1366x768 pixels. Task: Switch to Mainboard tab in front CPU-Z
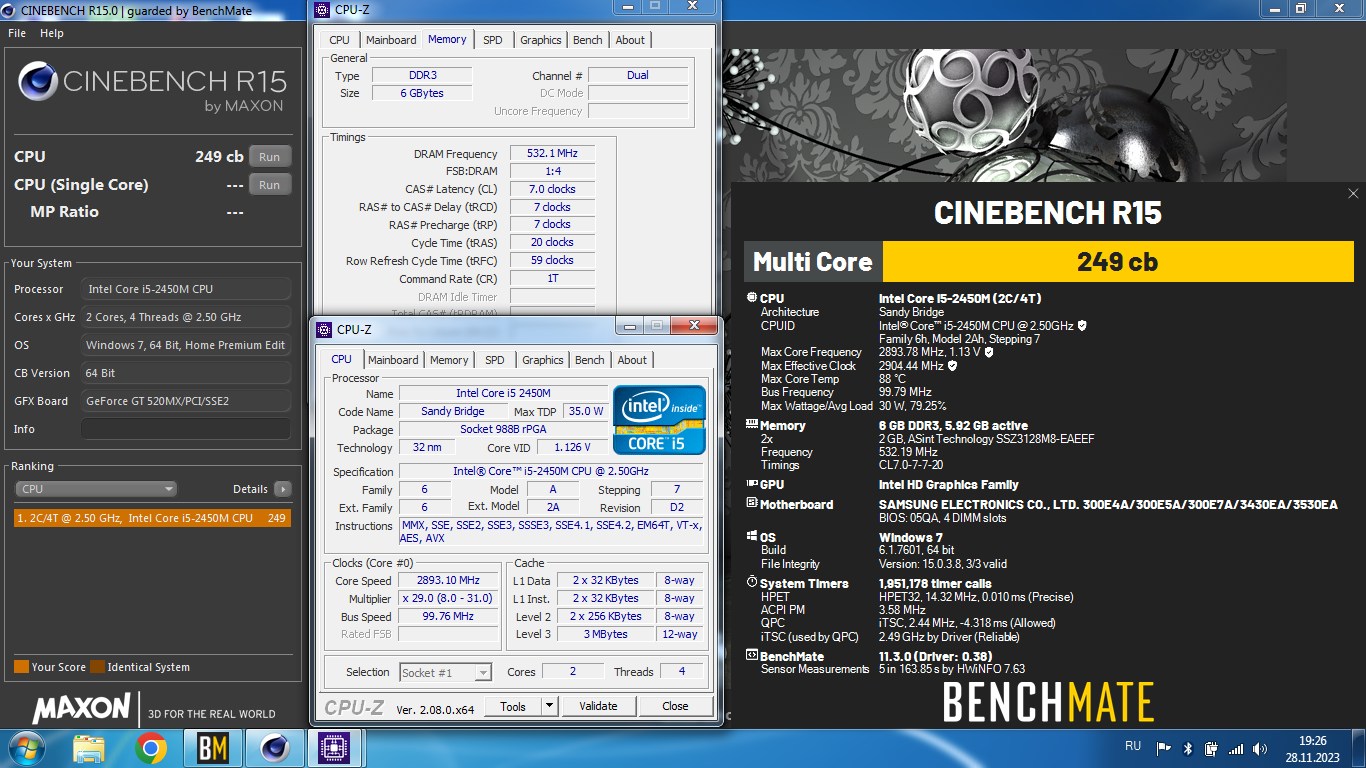[393, 360]
